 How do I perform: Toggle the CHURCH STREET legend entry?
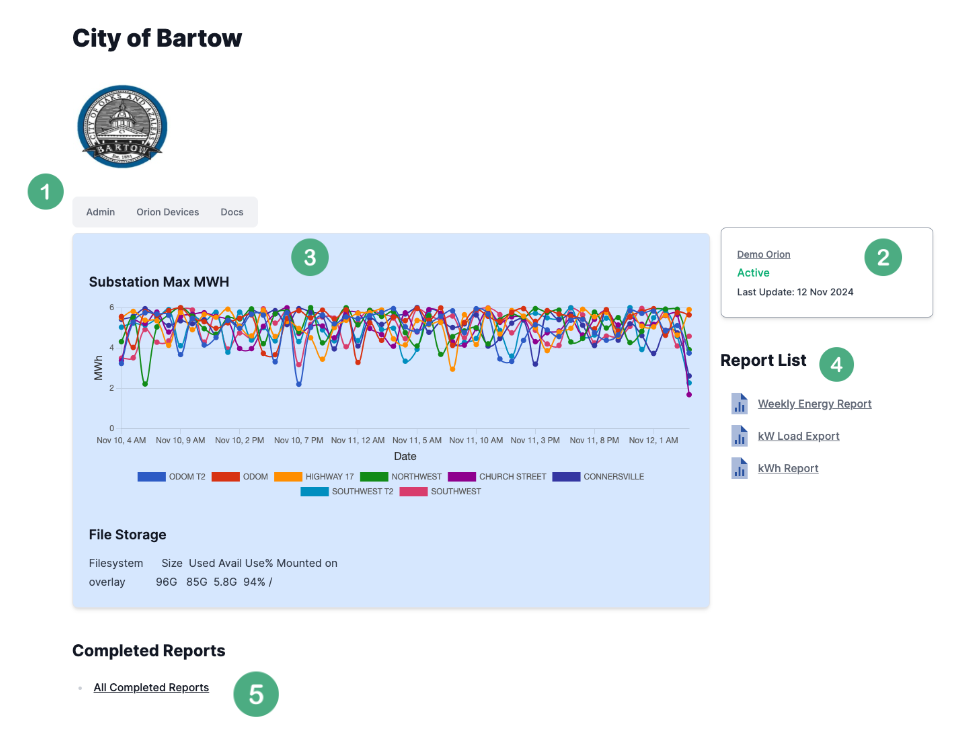pos(497,477)
